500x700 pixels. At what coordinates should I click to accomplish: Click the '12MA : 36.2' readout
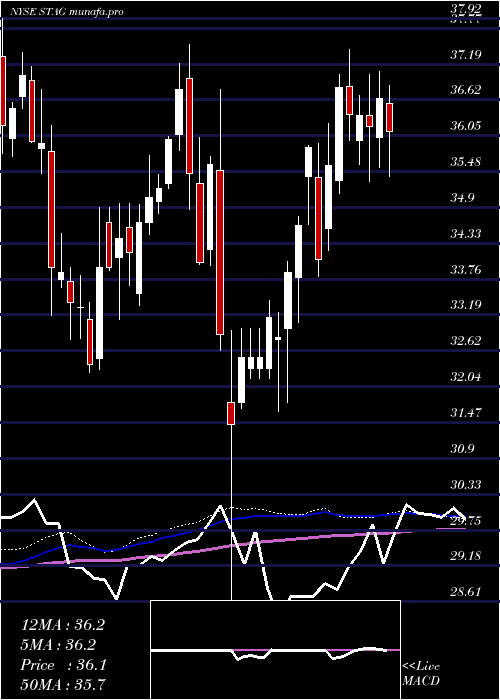(63, 625)
